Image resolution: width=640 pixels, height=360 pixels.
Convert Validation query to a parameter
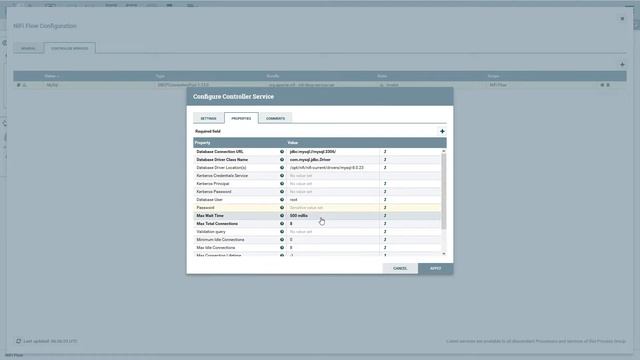[x=385, y=231]
